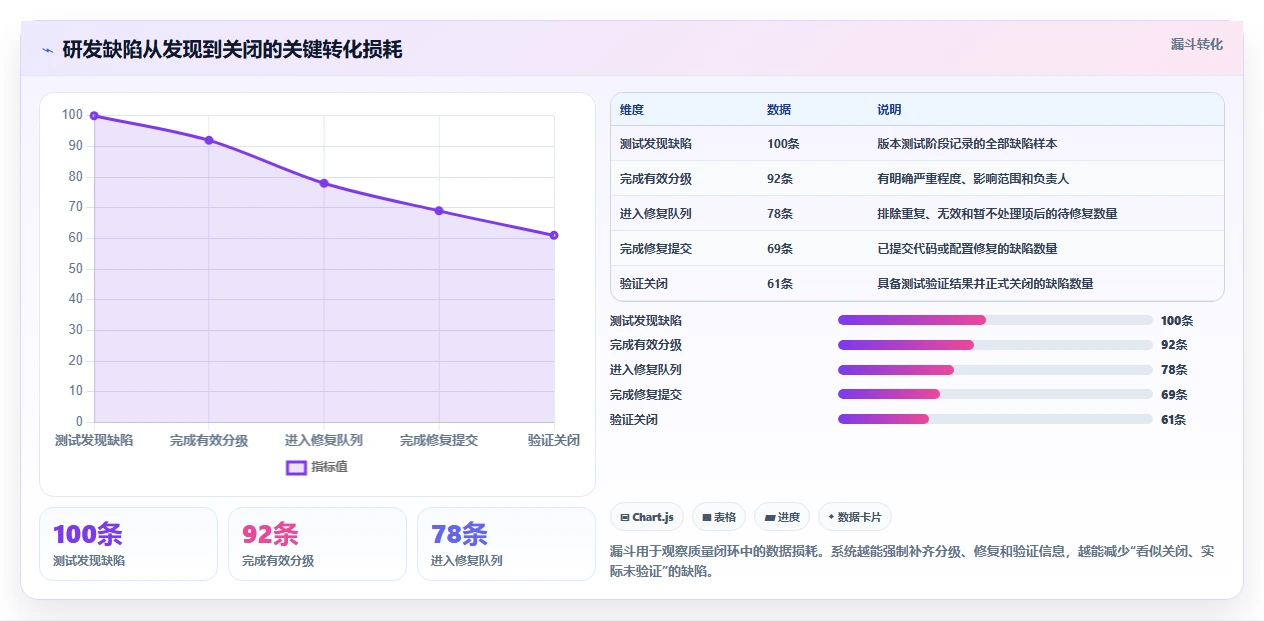1264x621 pixels.
Task: Click the 验证关闭 x-axis label on chart
Action: 554,440
